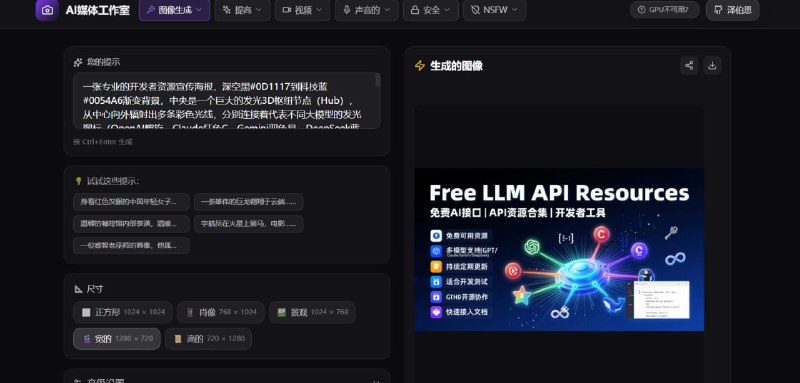The height and width of the screenshot is (383, 800).
Task: Open the Free LLM API Resources generated image
Action: tap(559, 250)
